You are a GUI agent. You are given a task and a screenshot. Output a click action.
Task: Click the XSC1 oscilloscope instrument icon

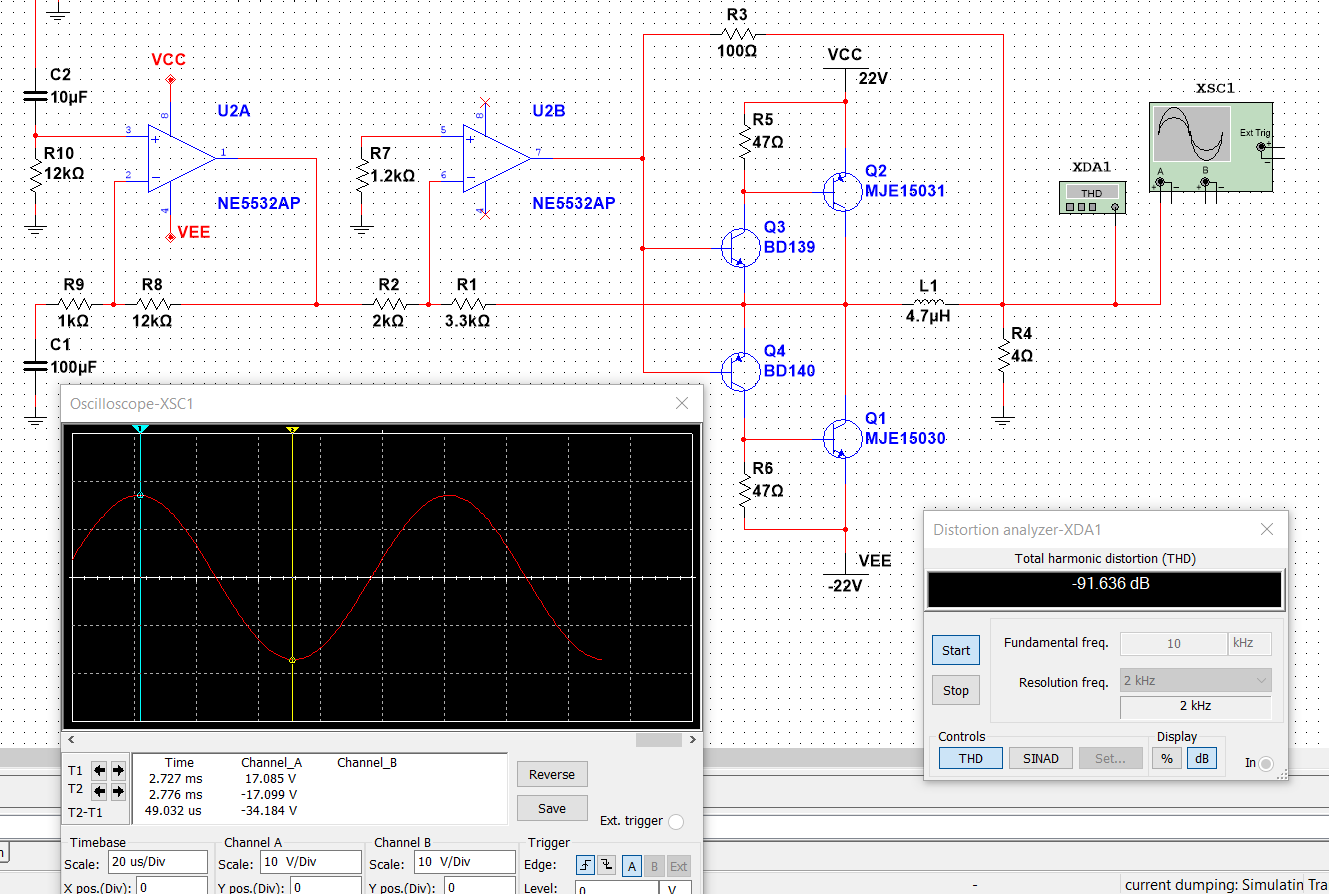(1210, 147)
